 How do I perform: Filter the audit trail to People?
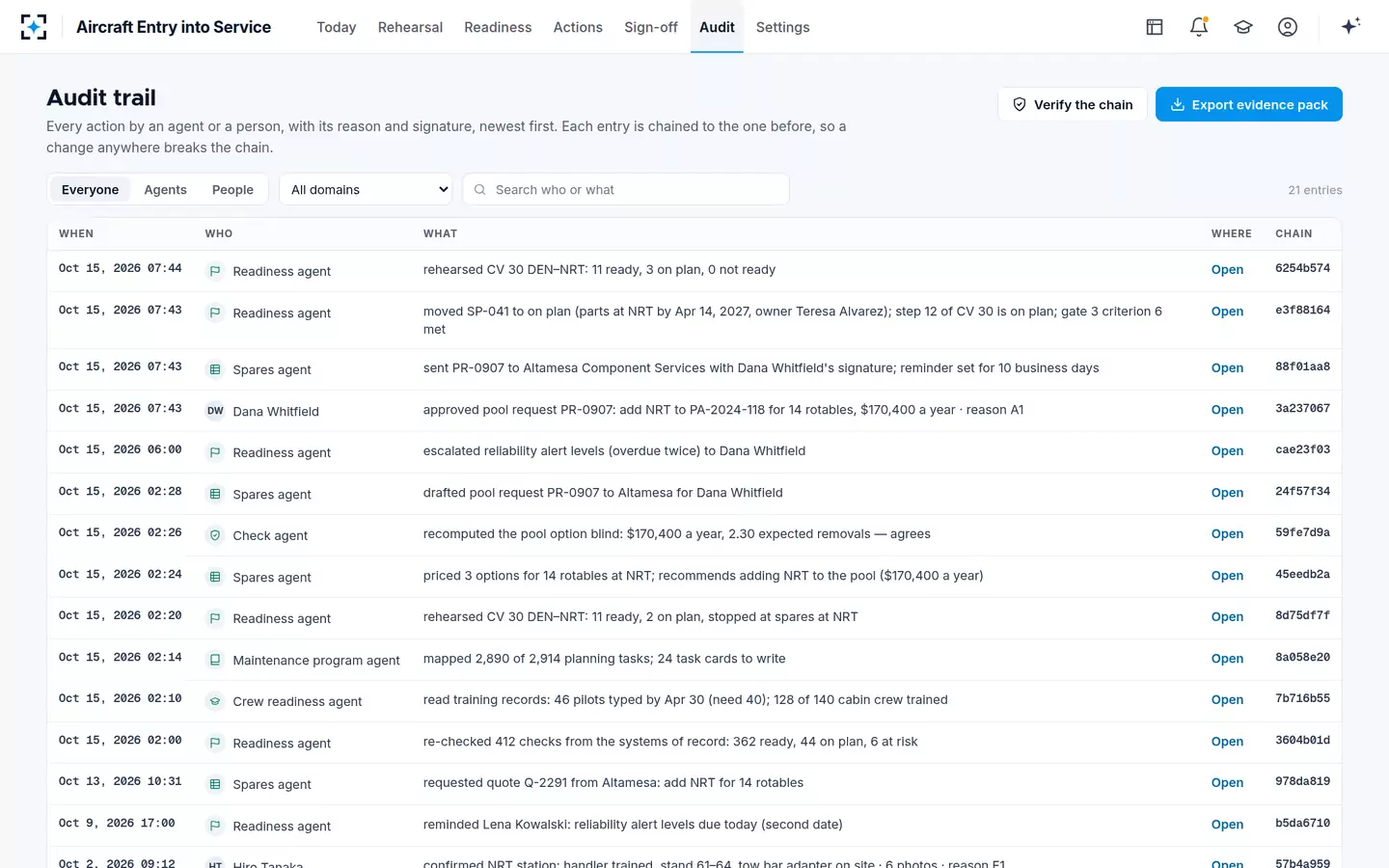232,190
